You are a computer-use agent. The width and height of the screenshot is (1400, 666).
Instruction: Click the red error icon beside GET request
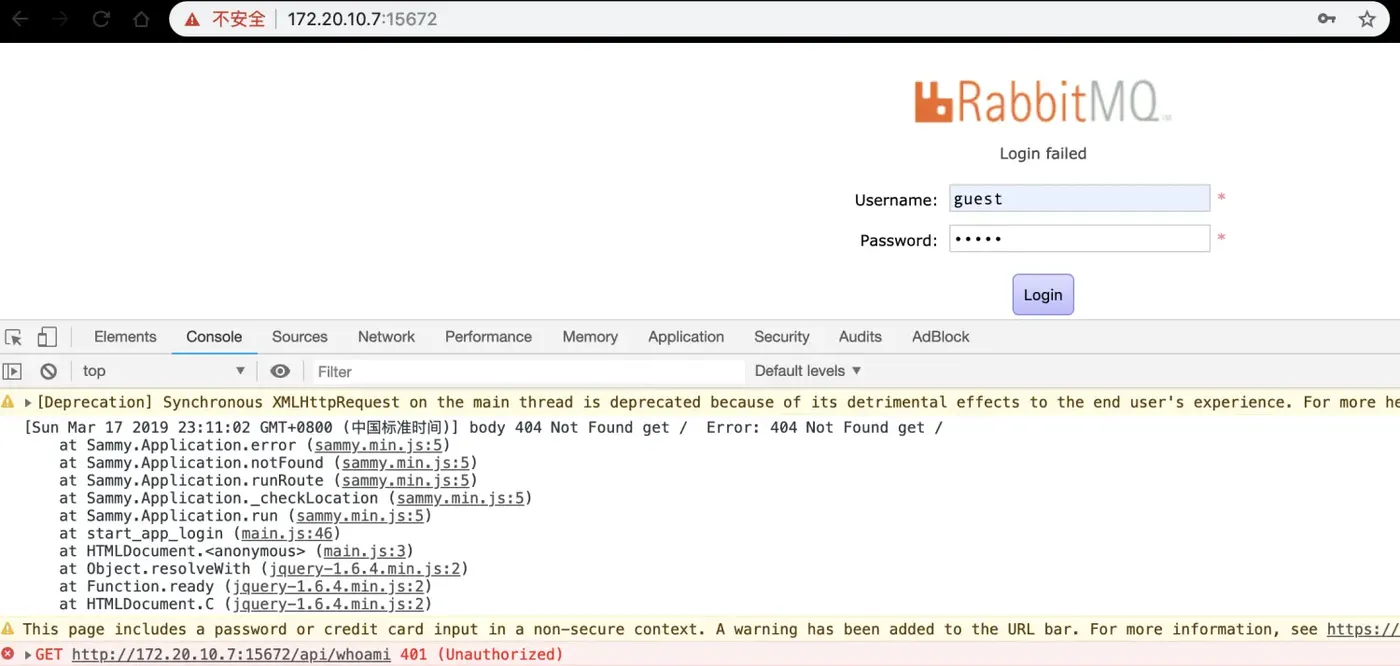pos(9,654)
